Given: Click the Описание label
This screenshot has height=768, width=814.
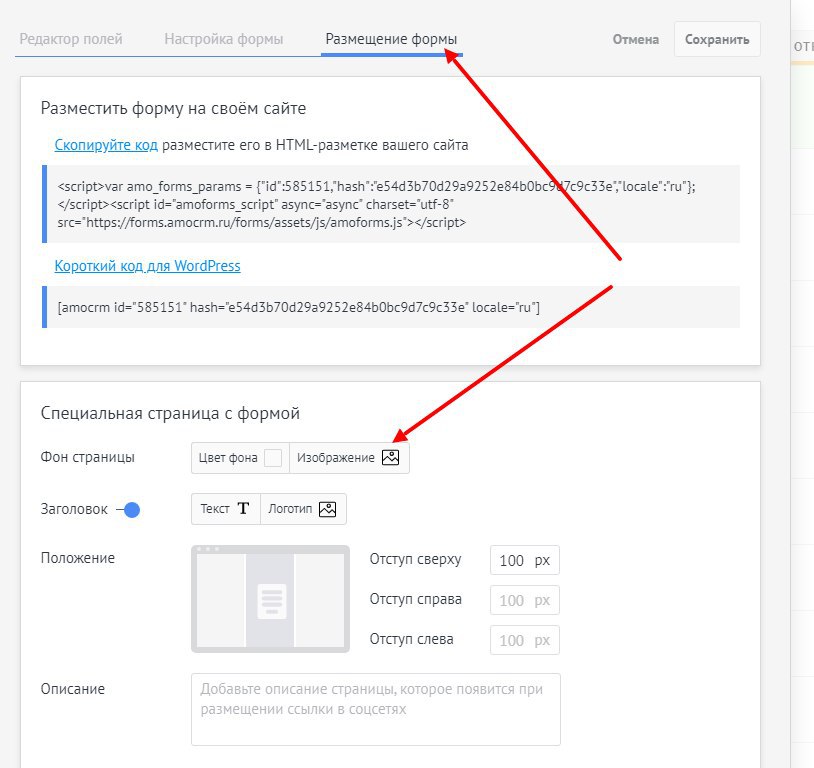Looking at the screenshot, I should (73, 689).
